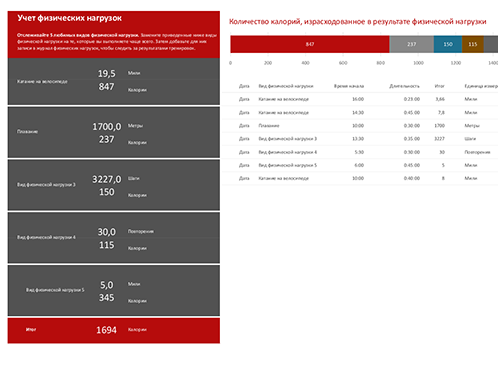The width and height of the screenshot is (498, 382).
Task: Click the 'Длительность' column header
Action: pyautogui.click(x=404, y=86)
